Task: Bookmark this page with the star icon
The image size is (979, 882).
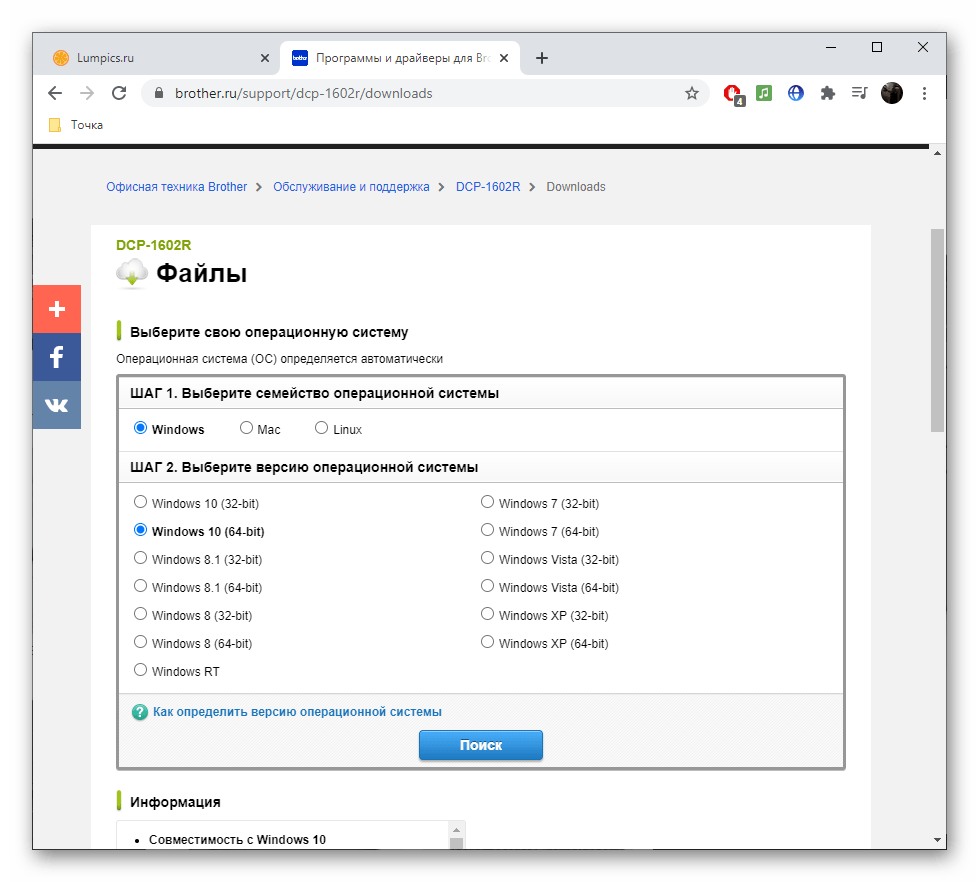Action: 691,93
